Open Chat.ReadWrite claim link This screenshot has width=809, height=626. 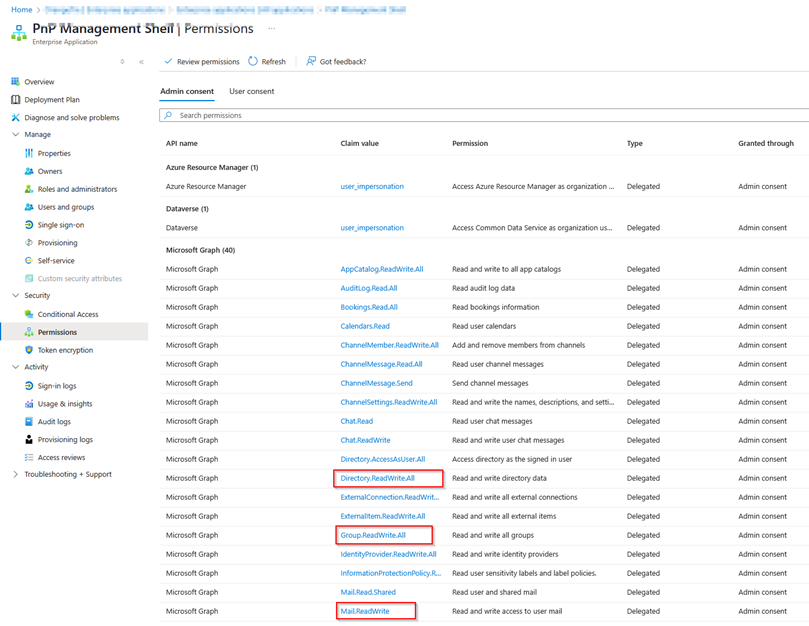(365, 440)
